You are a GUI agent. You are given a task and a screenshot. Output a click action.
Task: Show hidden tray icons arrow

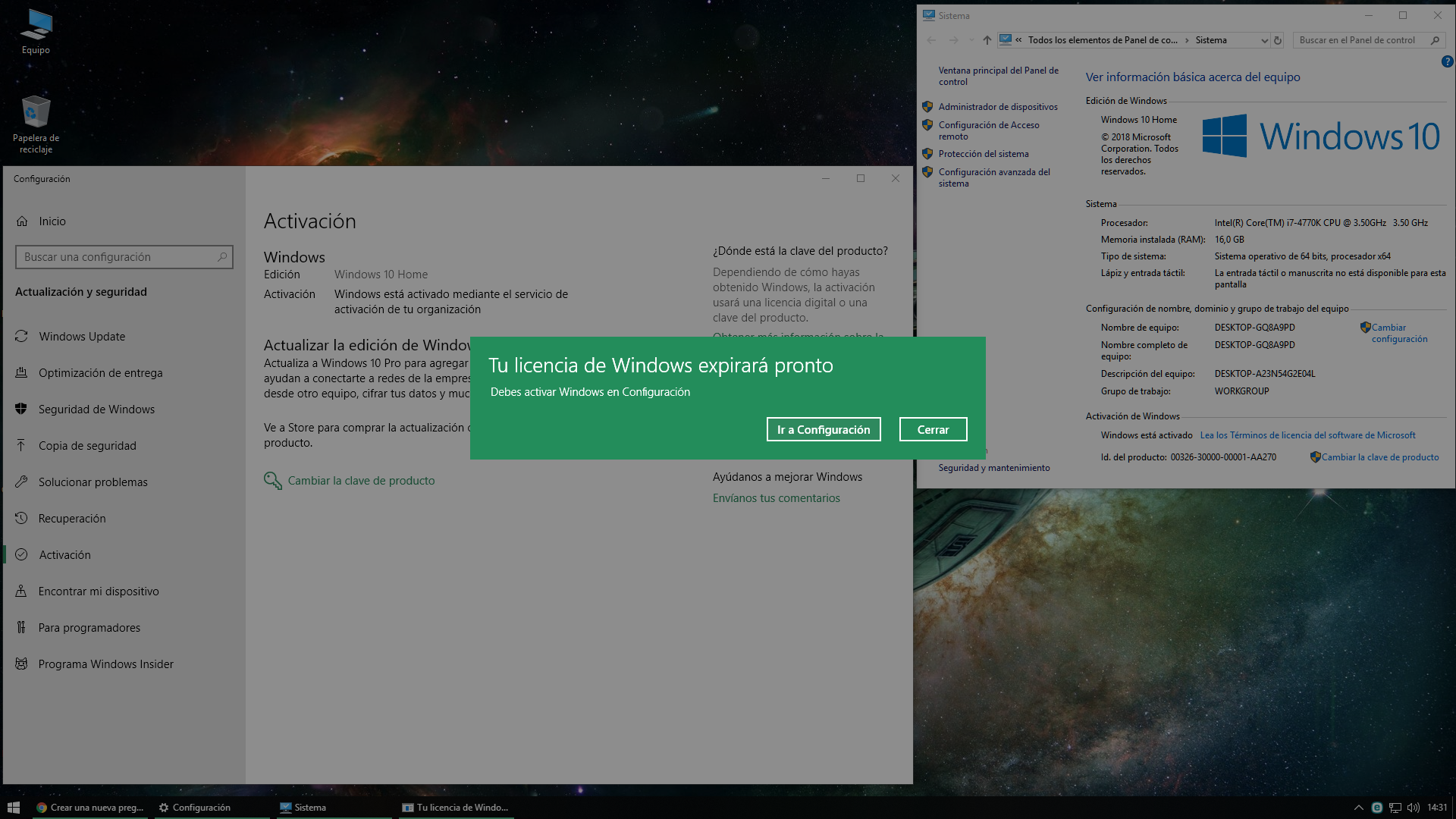tap(1358, 808)
